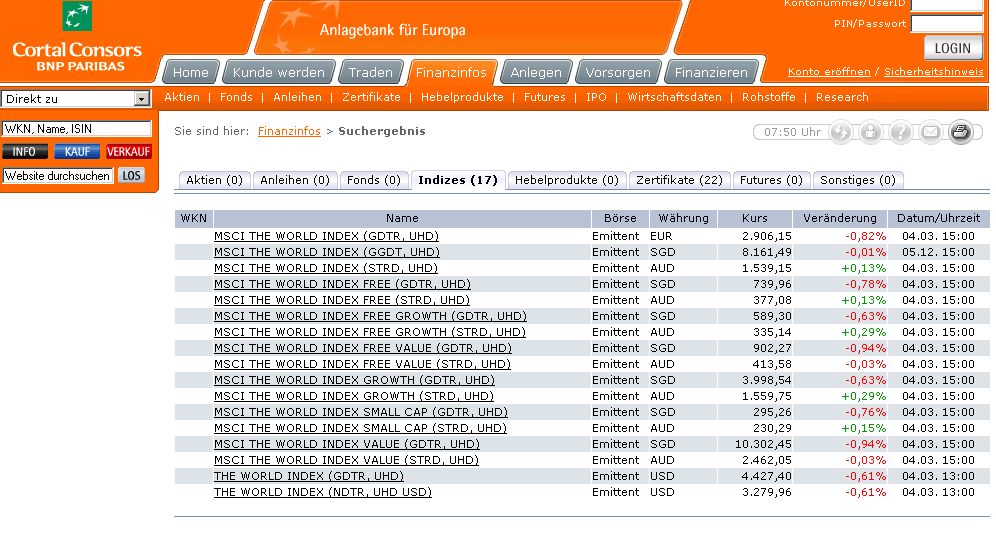Viewport: 996px width, 541px height.
Task: Focus the PIN/Passwort input field
Action: 947,24
